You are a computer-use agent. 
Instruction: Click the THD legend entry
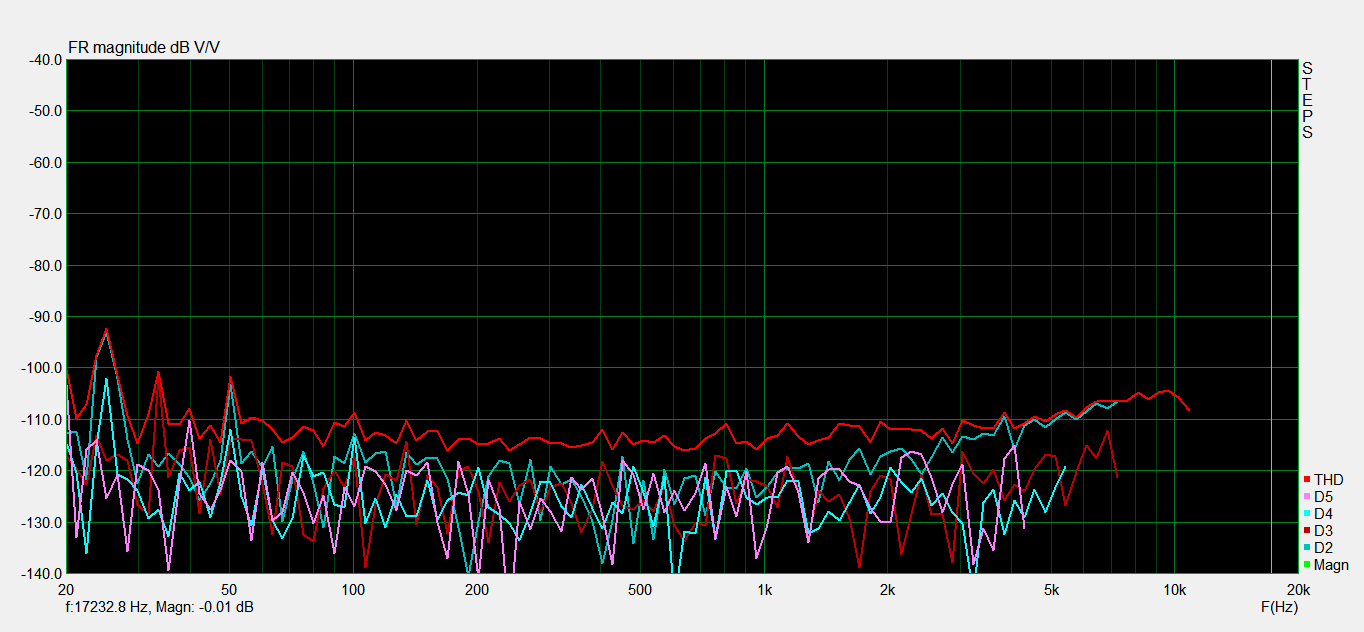[1324, 481]
